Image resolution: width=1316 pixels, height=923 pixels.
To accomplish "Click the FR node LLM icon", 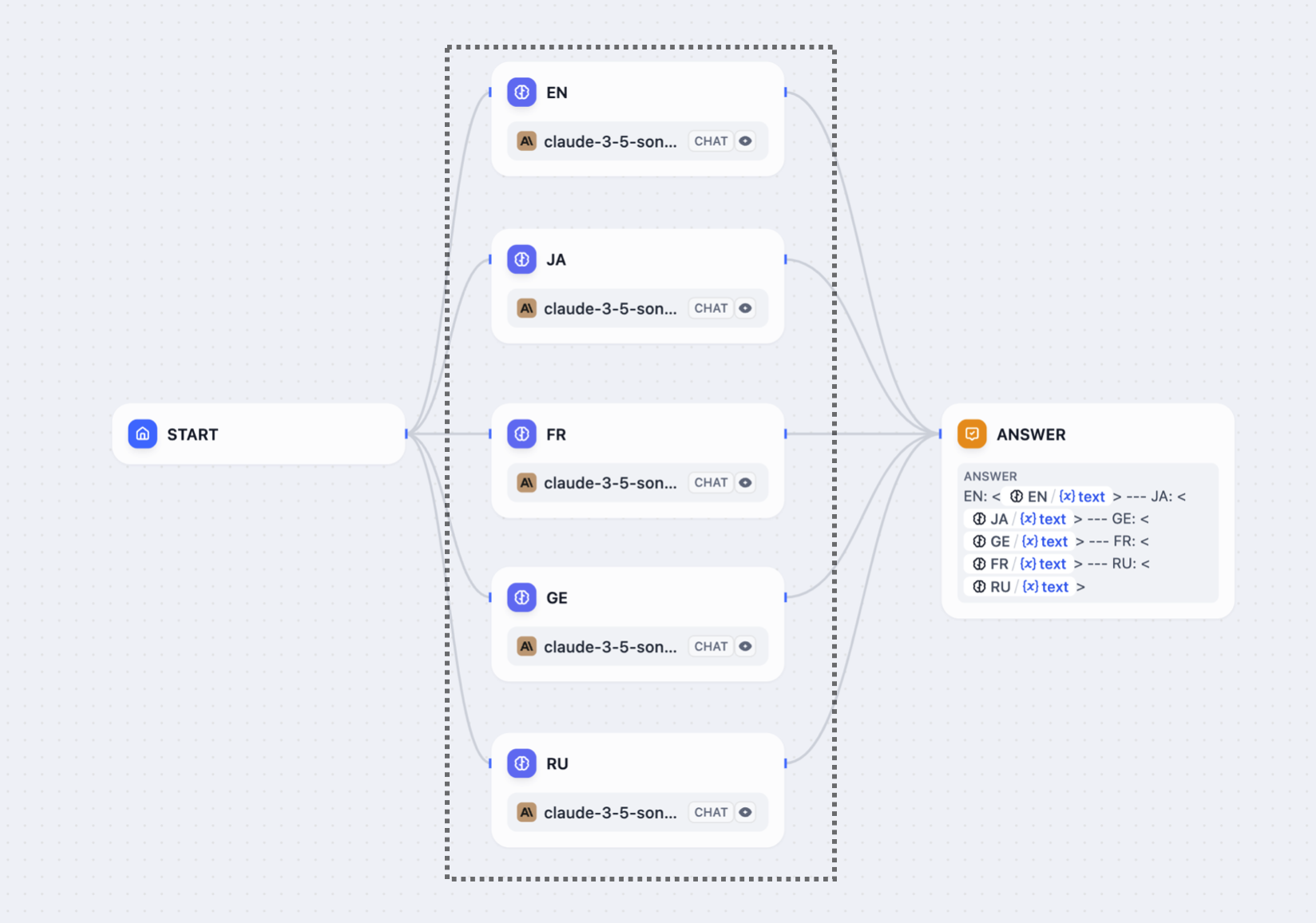I will pos(521,434).
